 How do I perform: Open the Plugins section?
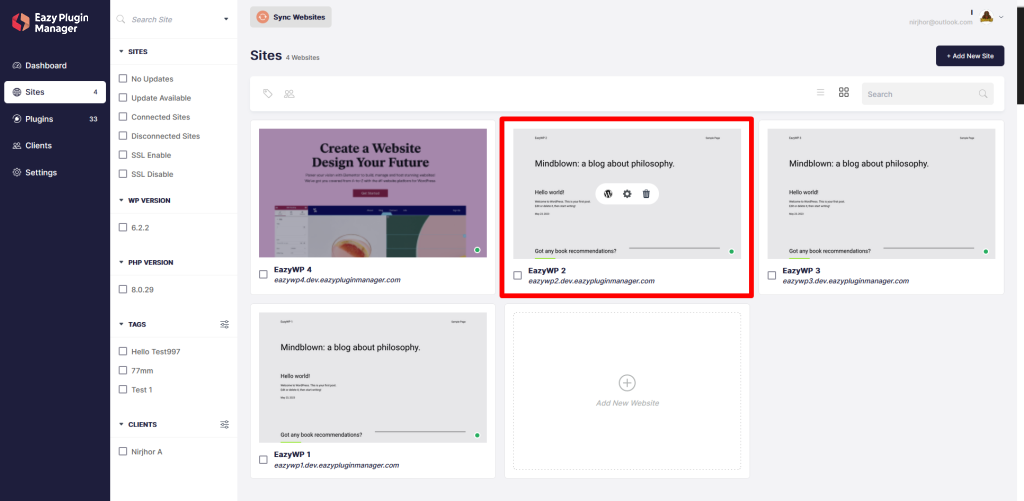click(x=55, y=119)
